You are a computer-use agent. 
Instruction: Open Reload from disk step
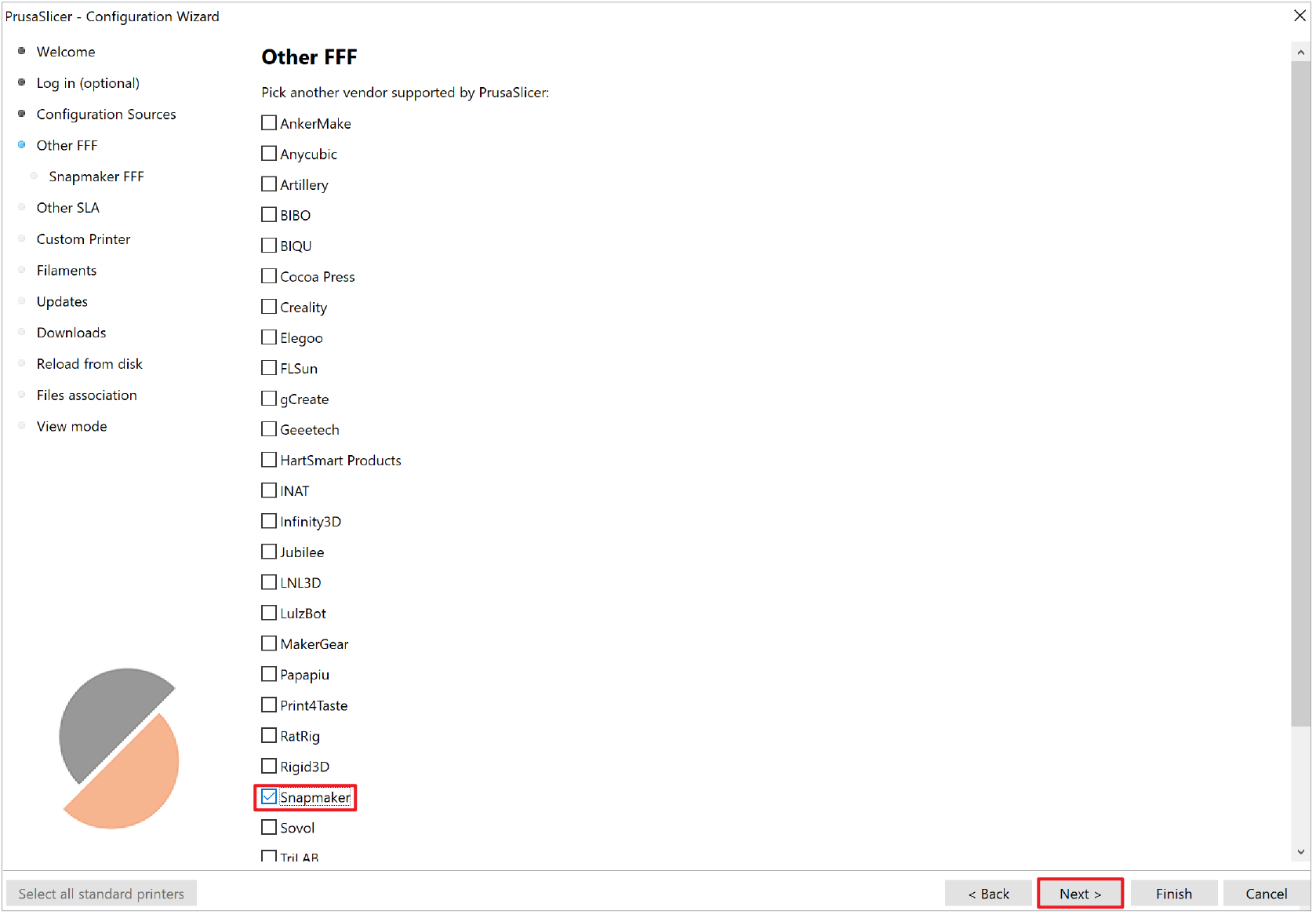point(89,364)
